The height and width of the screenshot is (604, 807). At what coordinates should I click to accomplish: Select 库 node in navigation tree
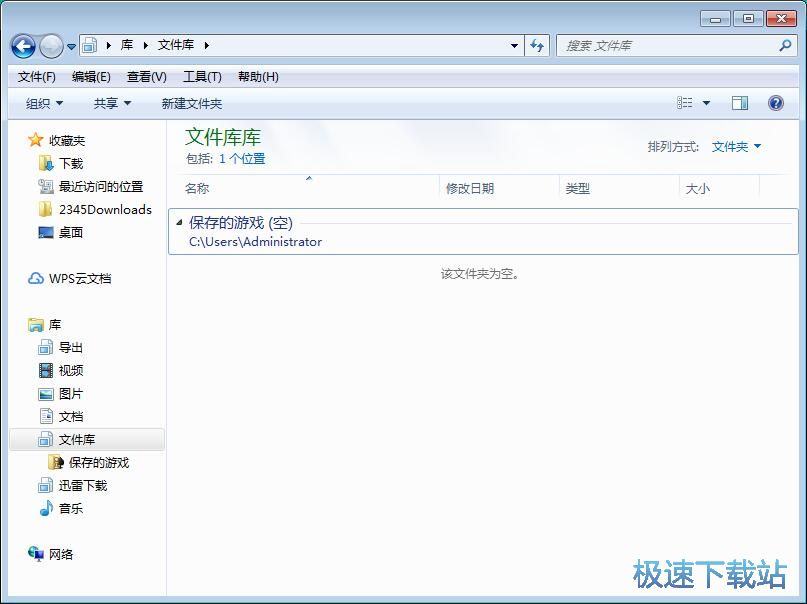click(x=45, y=325)
